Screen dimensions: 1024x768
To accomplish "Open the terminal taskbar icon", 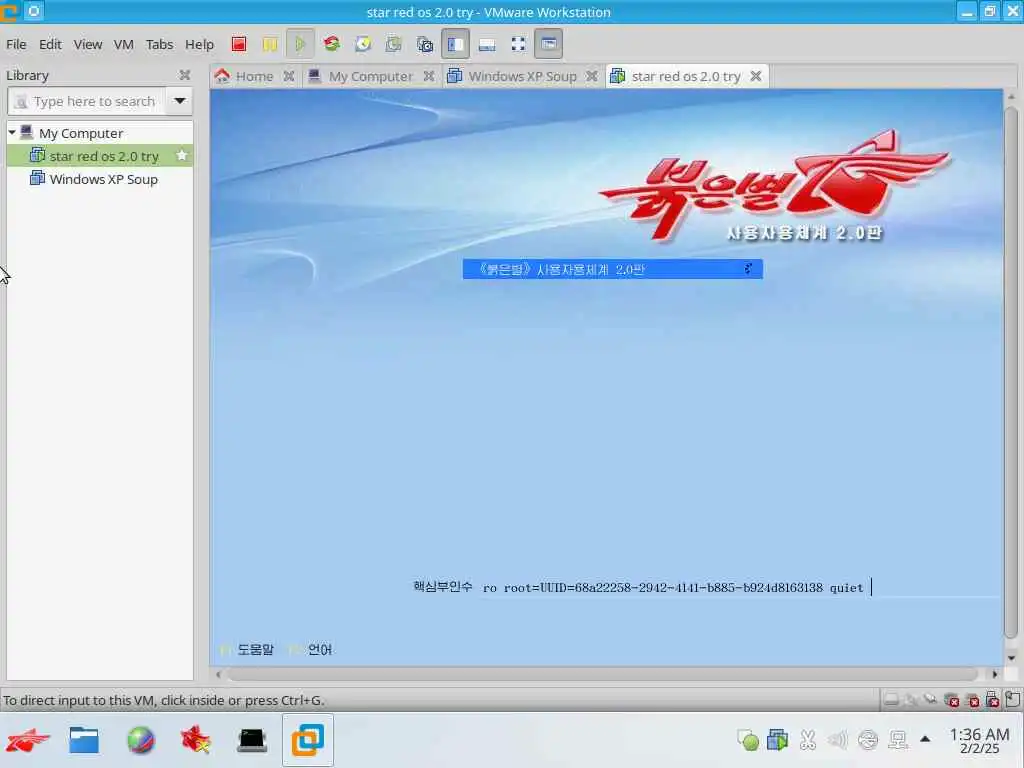I will point(252,740).
